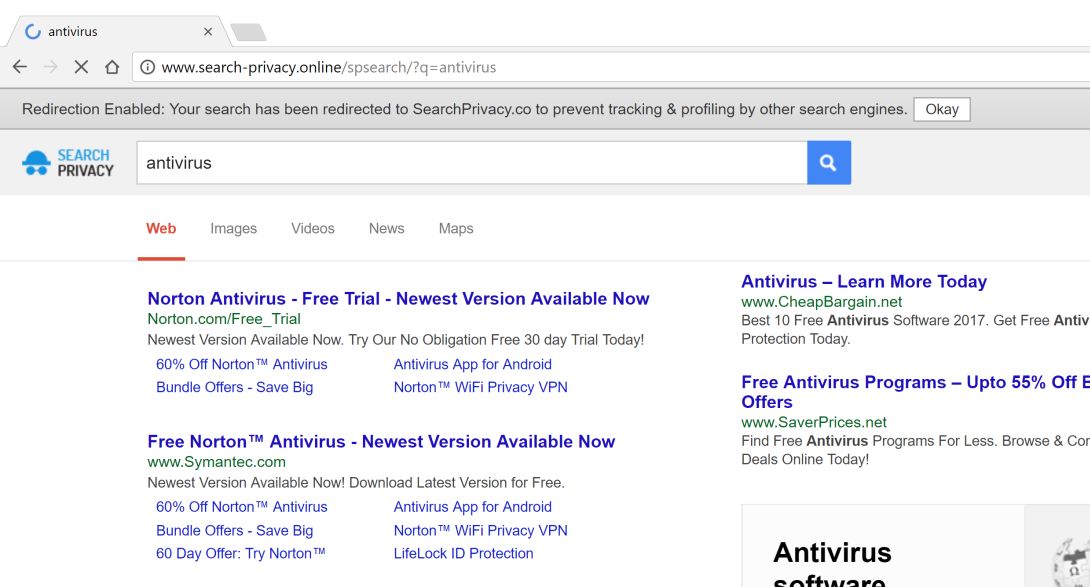
Task: Switch to the Videos results tab
Action: pyautogui.click(x=313, y=228)
